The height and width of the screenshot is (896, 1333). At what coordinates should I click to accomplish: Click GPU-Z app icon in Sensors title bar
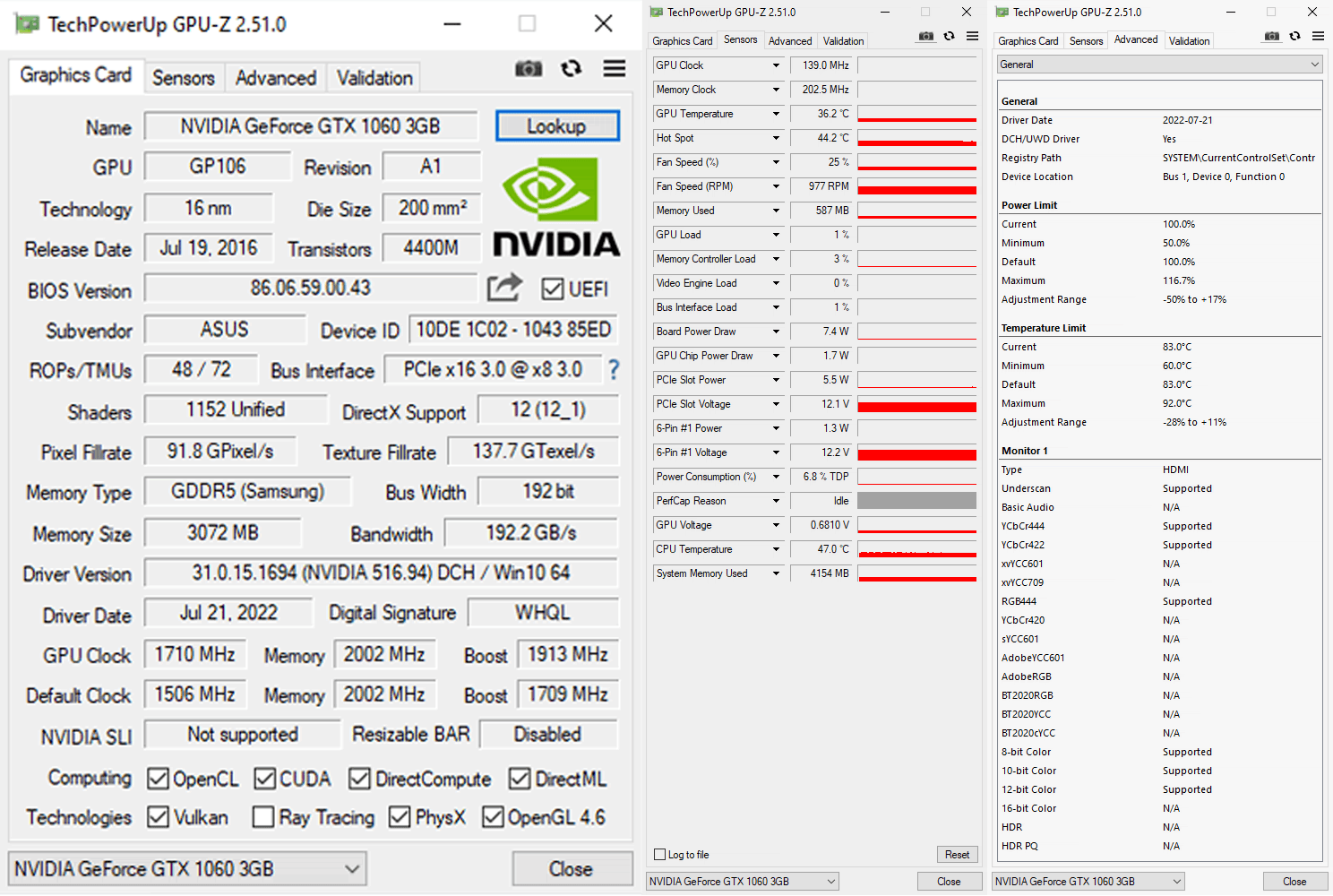click(657, 13)
